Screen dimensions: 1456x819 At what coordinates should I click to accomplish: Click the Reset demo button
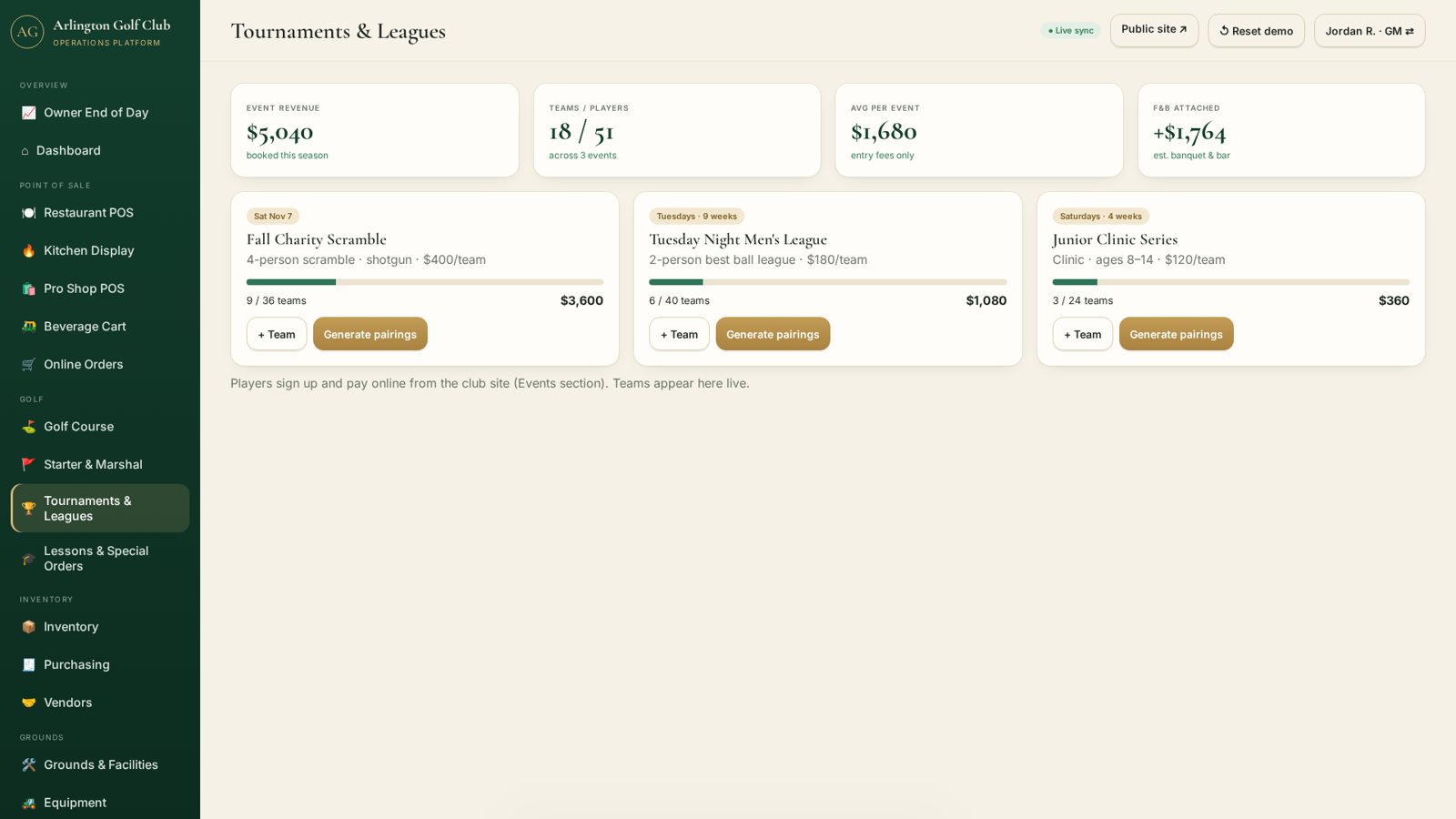pos(1256,31)
